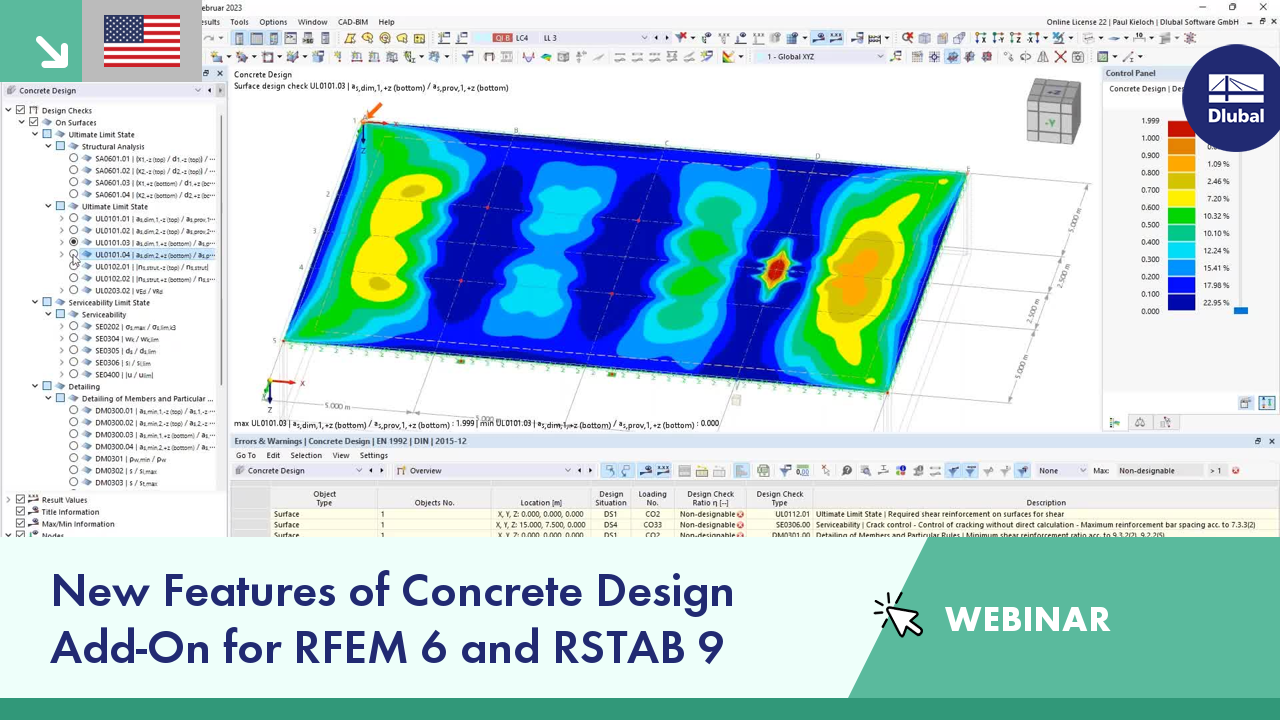
Task: Toggle the On Surfaces checkbox
Action: point(34,122)
